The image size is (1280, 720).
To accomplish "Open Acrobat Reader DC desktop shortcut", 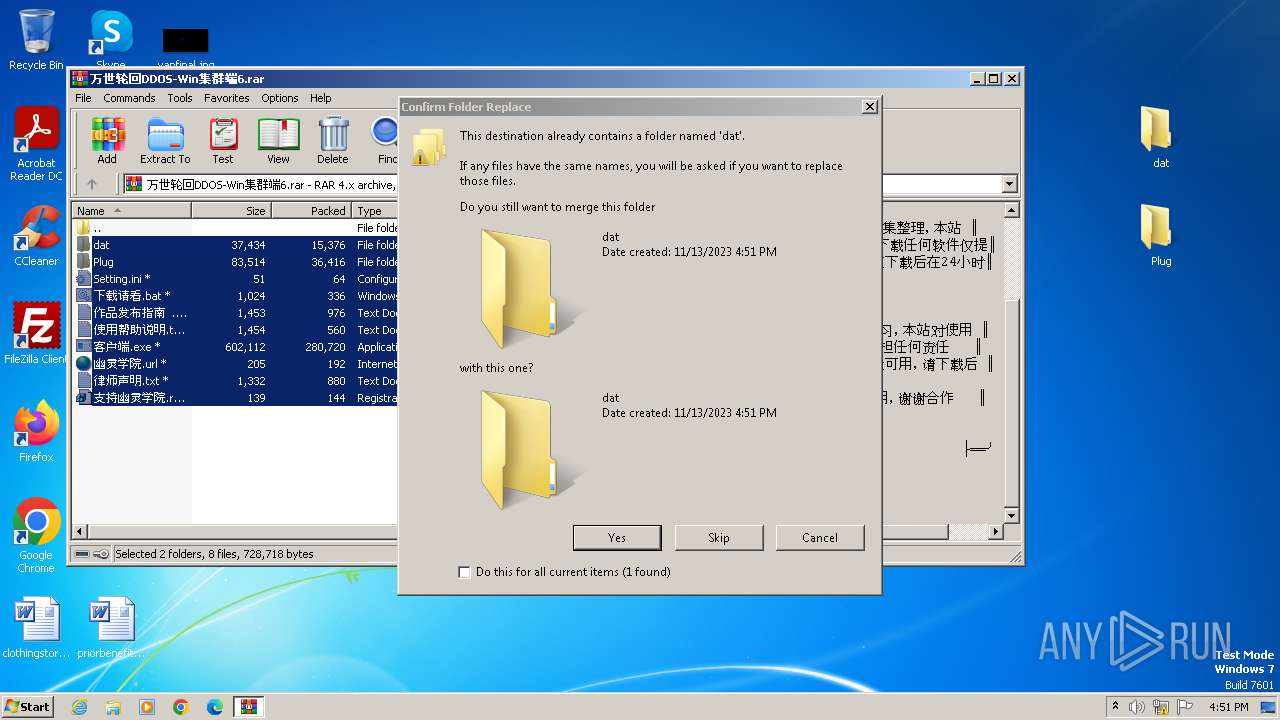I will click(36, 144).
